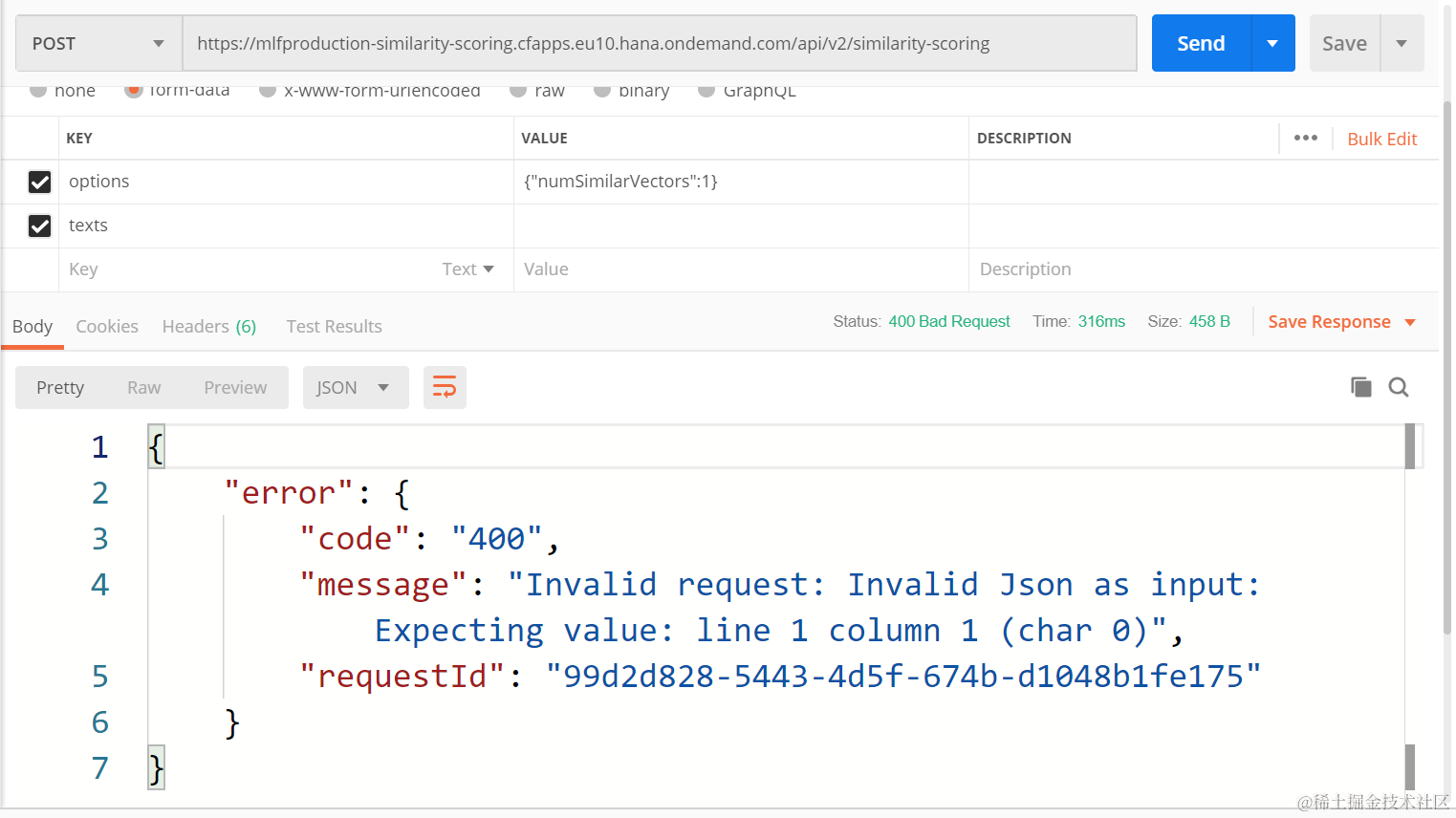Click the options key cell
The height and width of the screenshot is (818, 1456).
pos(286,182)
